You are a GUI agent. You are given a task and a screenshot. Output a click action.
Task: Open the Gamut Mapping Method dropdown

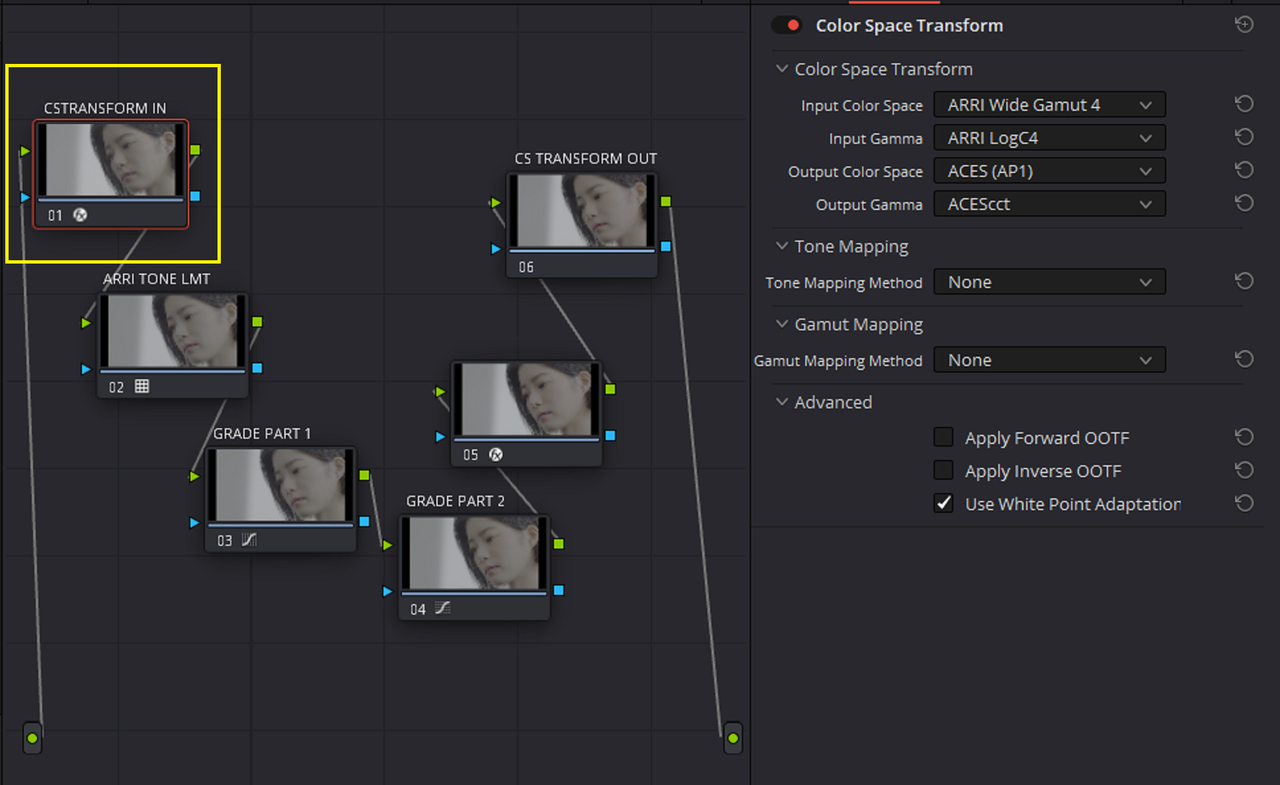(x=1049, y=360)
